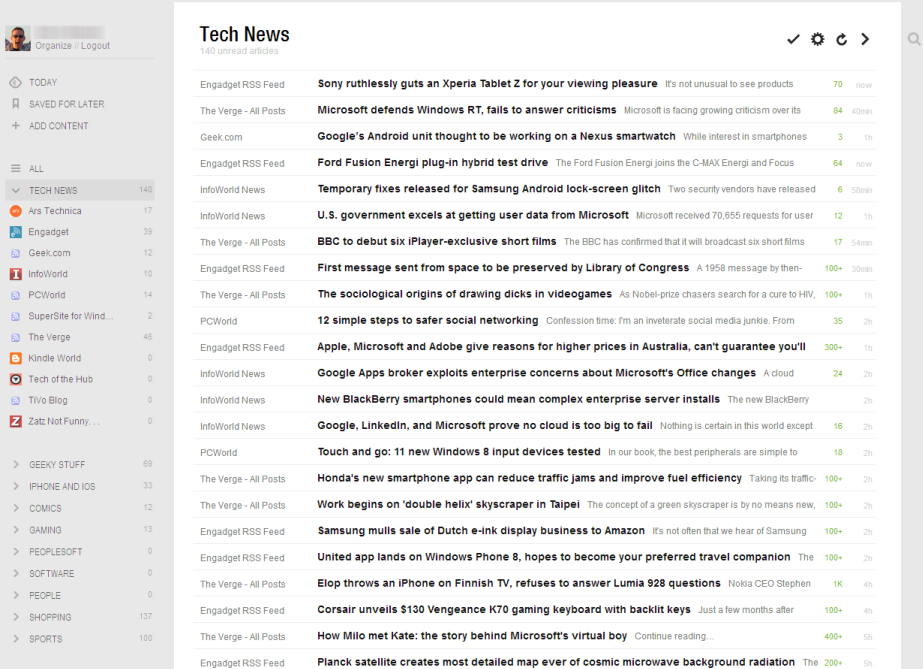The image size is (923, 669).
Task: Click Geek.com source label in article list
Action: coord(221,137)
